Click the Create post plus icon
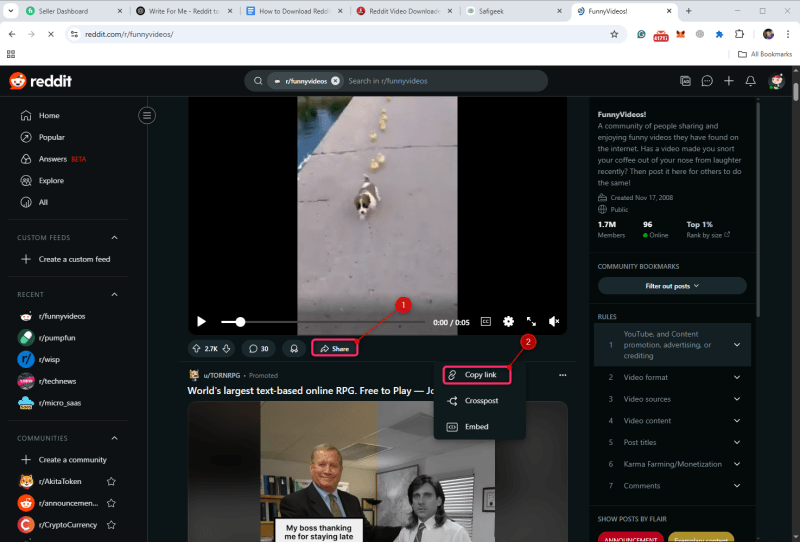 click(729, 81)
